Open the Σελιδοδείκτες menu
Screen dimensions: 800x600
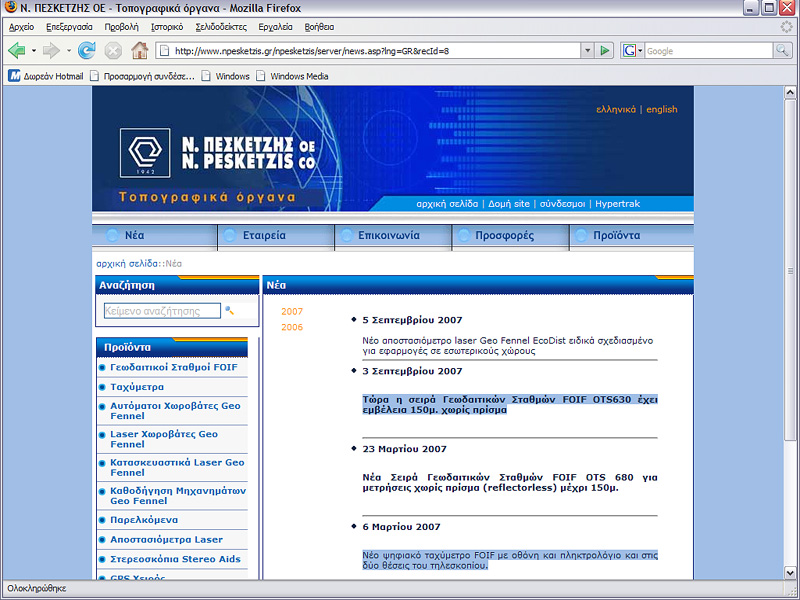pos(221,27)
